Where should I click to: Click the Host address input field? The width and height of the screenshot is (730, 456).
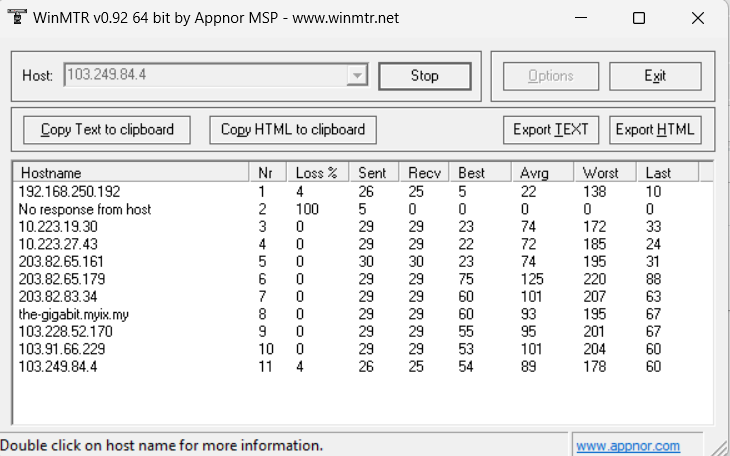point(205,76)
